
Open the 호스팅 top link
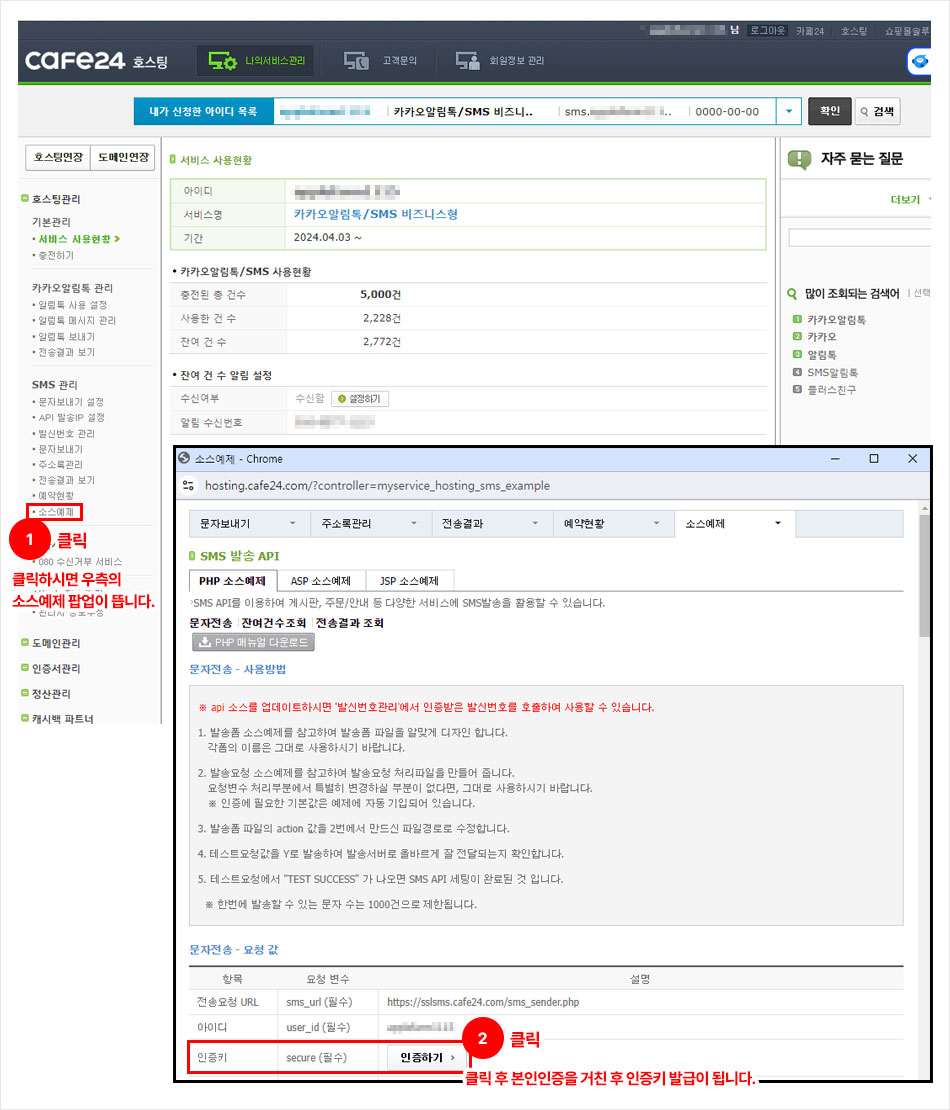coord(854,31)
